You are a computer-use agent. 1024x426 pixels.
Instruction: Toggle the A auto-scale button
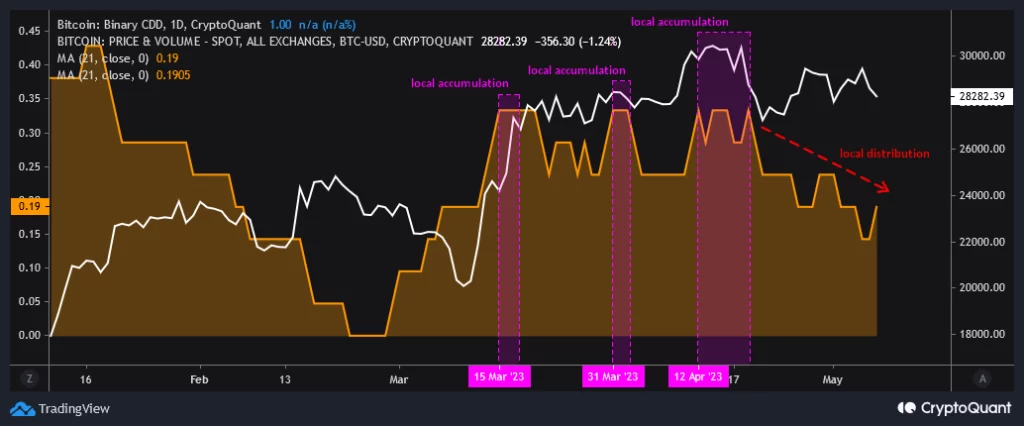[x=984, y=378]
